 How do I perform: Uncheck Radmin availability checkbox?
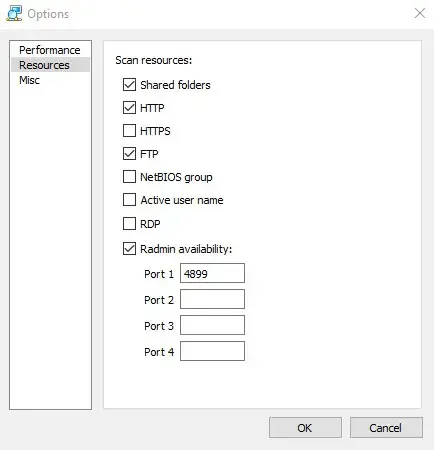tap(129, 249)
